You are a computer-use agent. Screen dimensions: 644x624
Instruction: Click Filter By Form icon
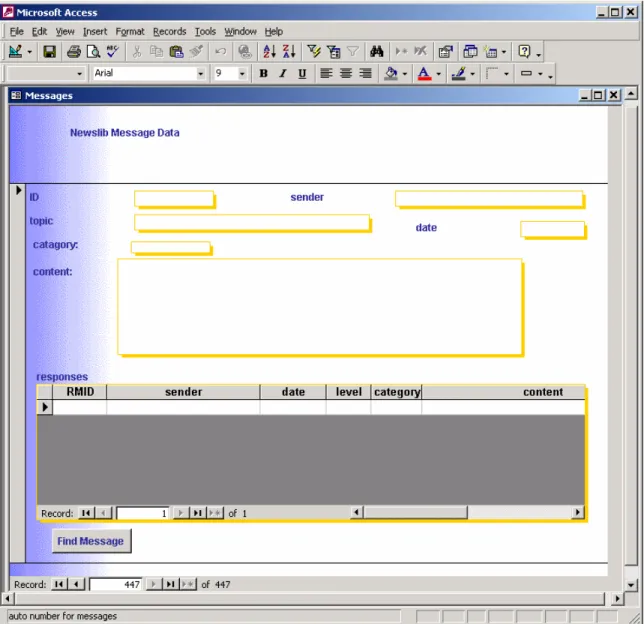[334, 52]
